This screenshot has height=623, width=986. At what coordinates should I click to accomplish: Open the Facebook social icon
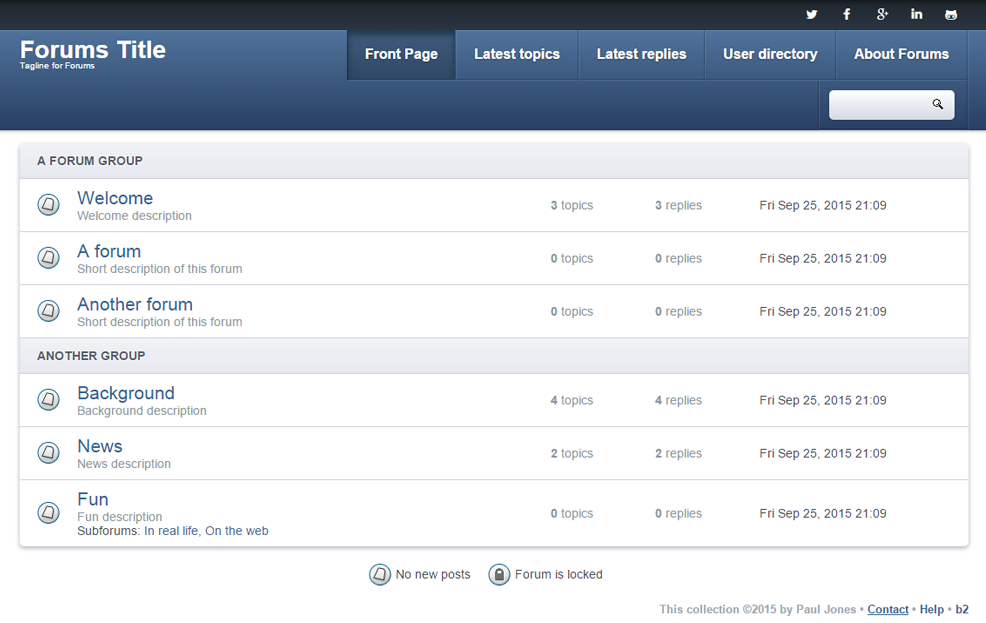[x=847, y=14]
